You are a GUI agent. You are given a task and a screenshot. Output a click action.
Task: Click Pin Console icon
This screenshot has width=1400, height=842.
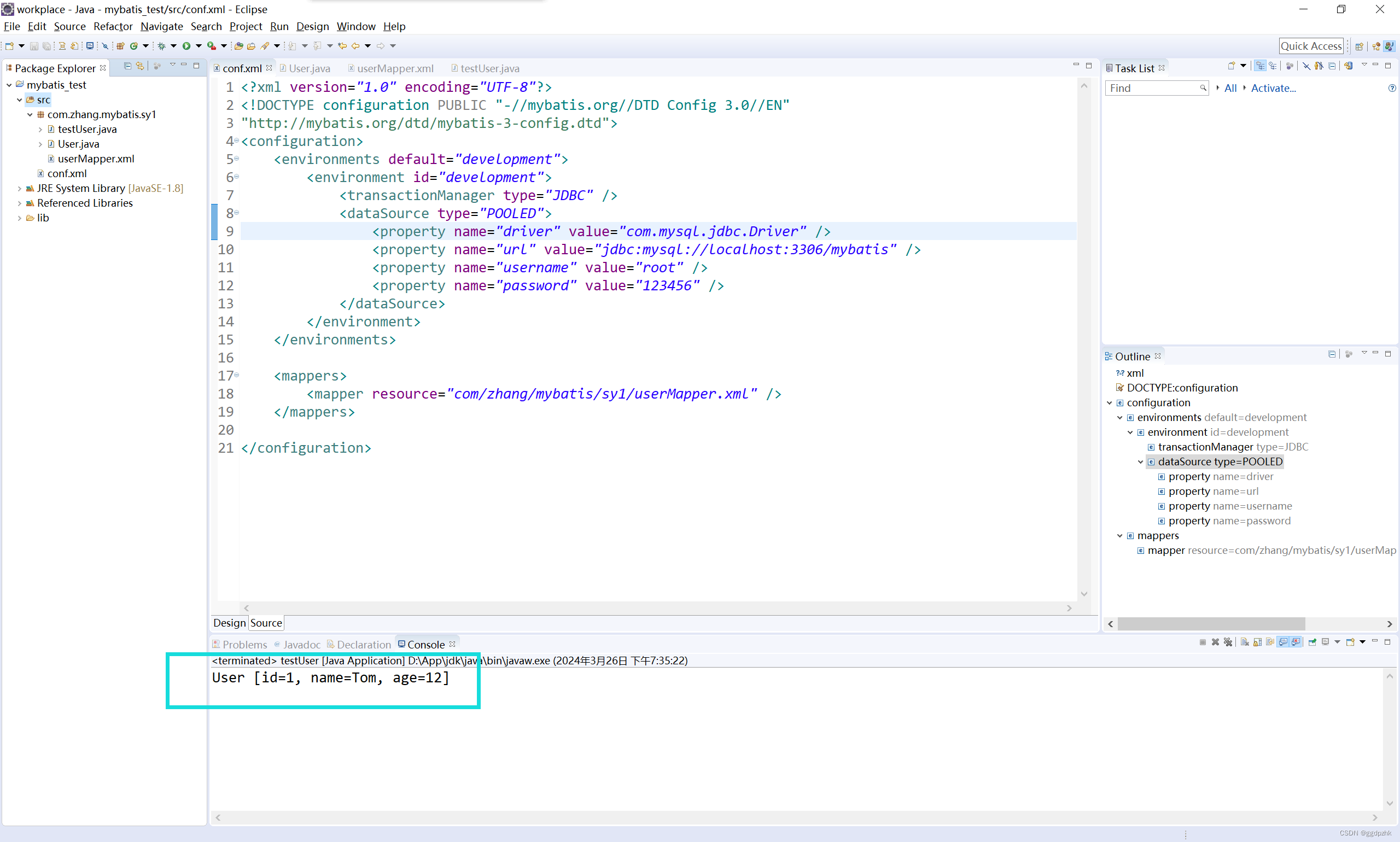[1312, 642]
